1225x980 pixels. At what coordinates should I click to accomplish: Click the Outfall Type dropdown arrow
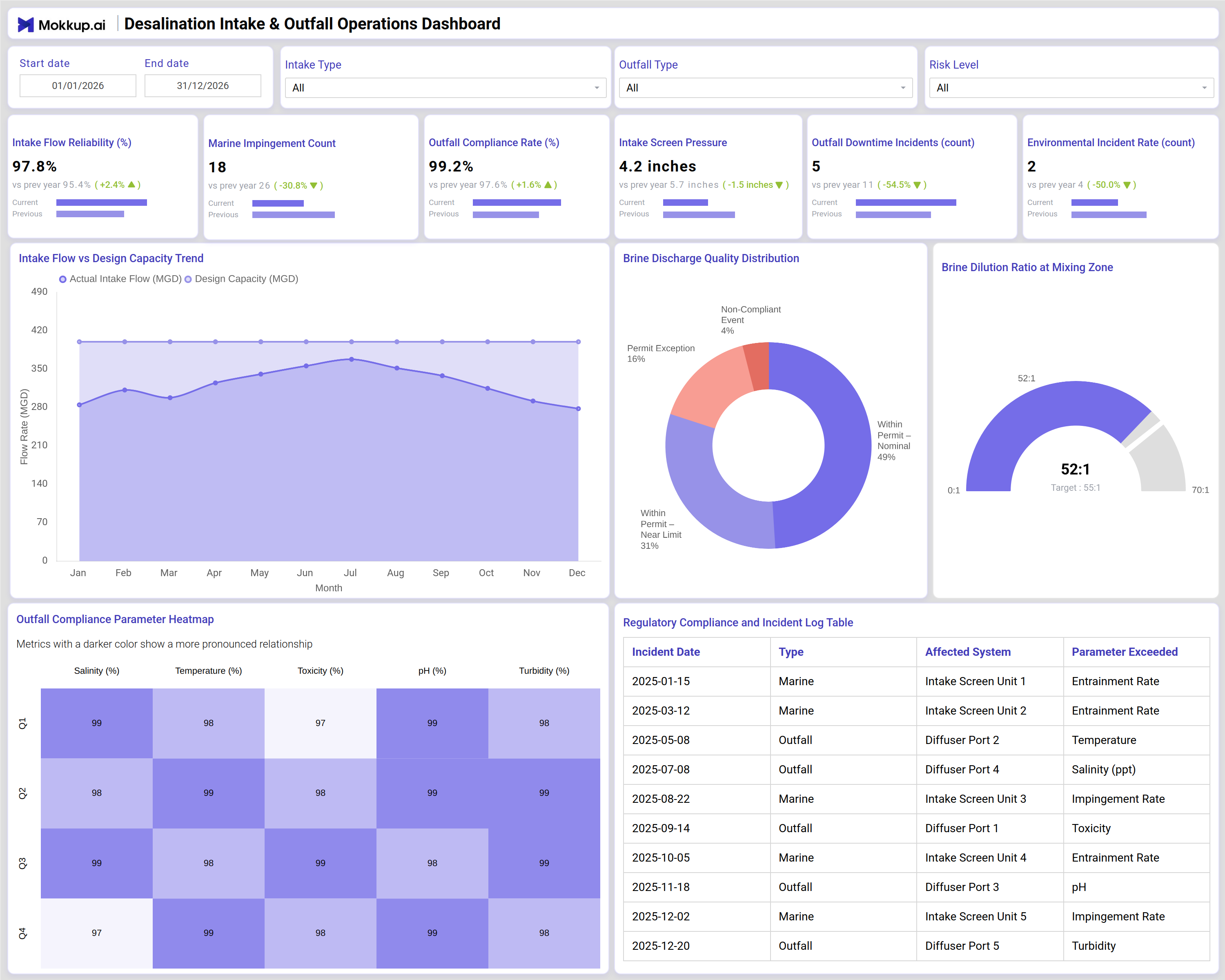coord(903,88)
